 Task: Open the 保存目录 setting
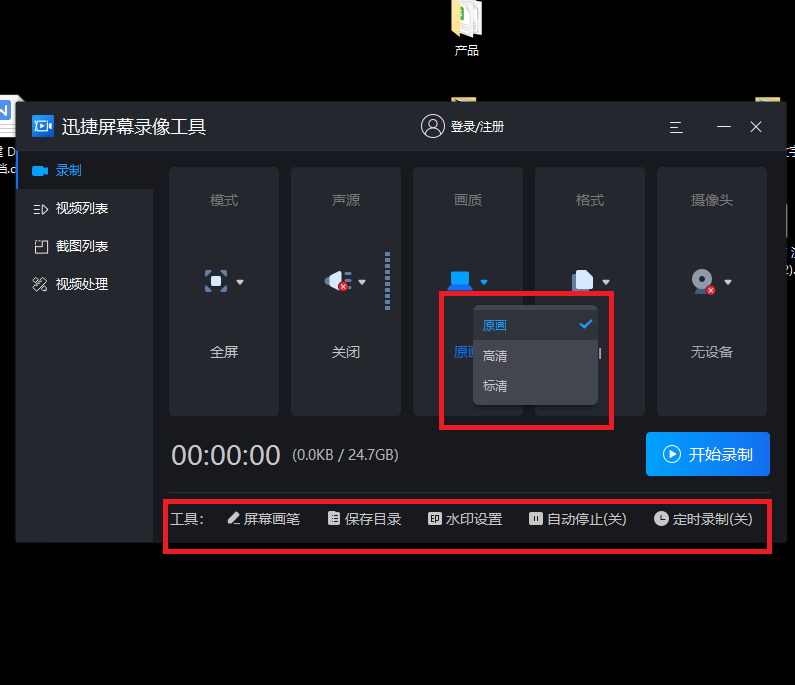pyautogui.click(x=365, y=519)
